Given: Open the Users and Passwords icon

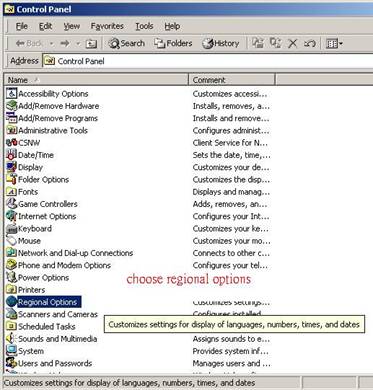Looking at the screenshot, I should point(12,363).
